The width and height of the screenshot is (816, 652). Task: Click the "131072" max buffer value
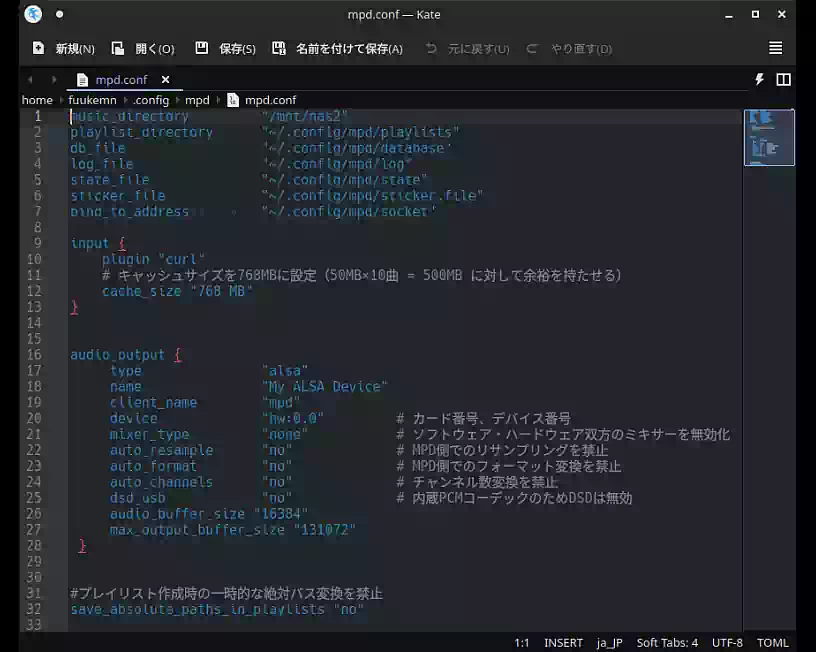[325, 530]
